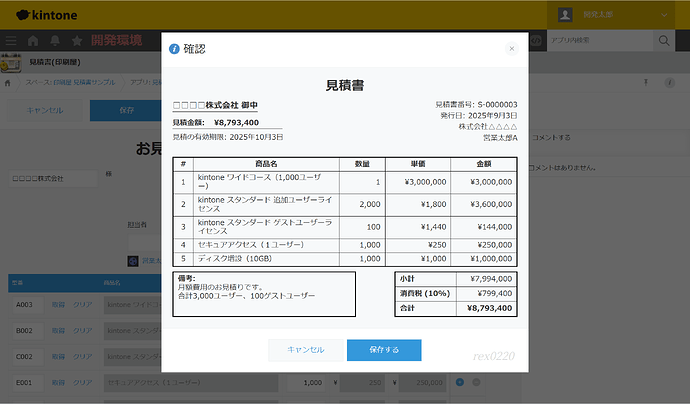Click the セキュアアクセス（1ユーザー） row in the estimate
The width and height of the screenshot is (690, 404).
(345, 245)
